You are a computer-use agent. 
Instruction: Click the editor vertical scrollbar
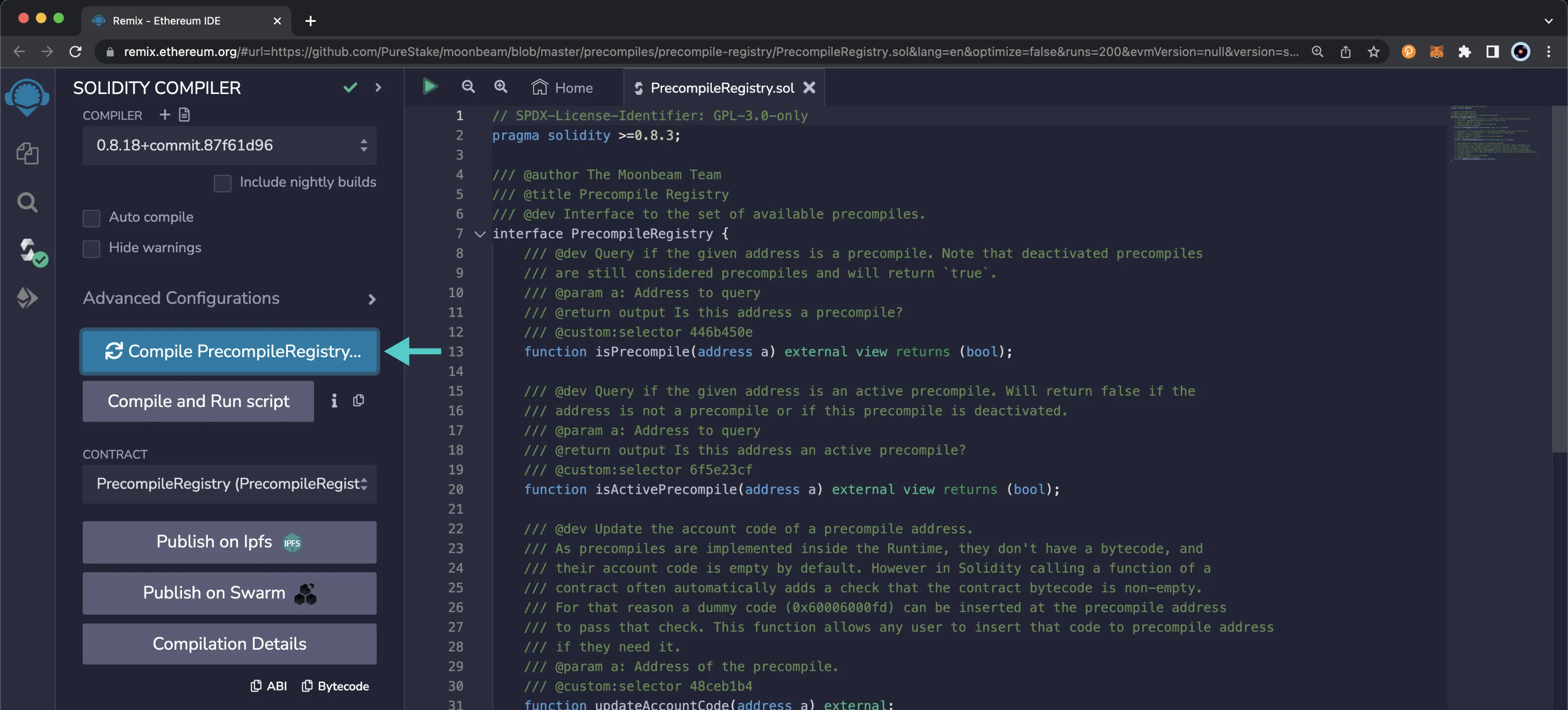tap(1559, 280)
